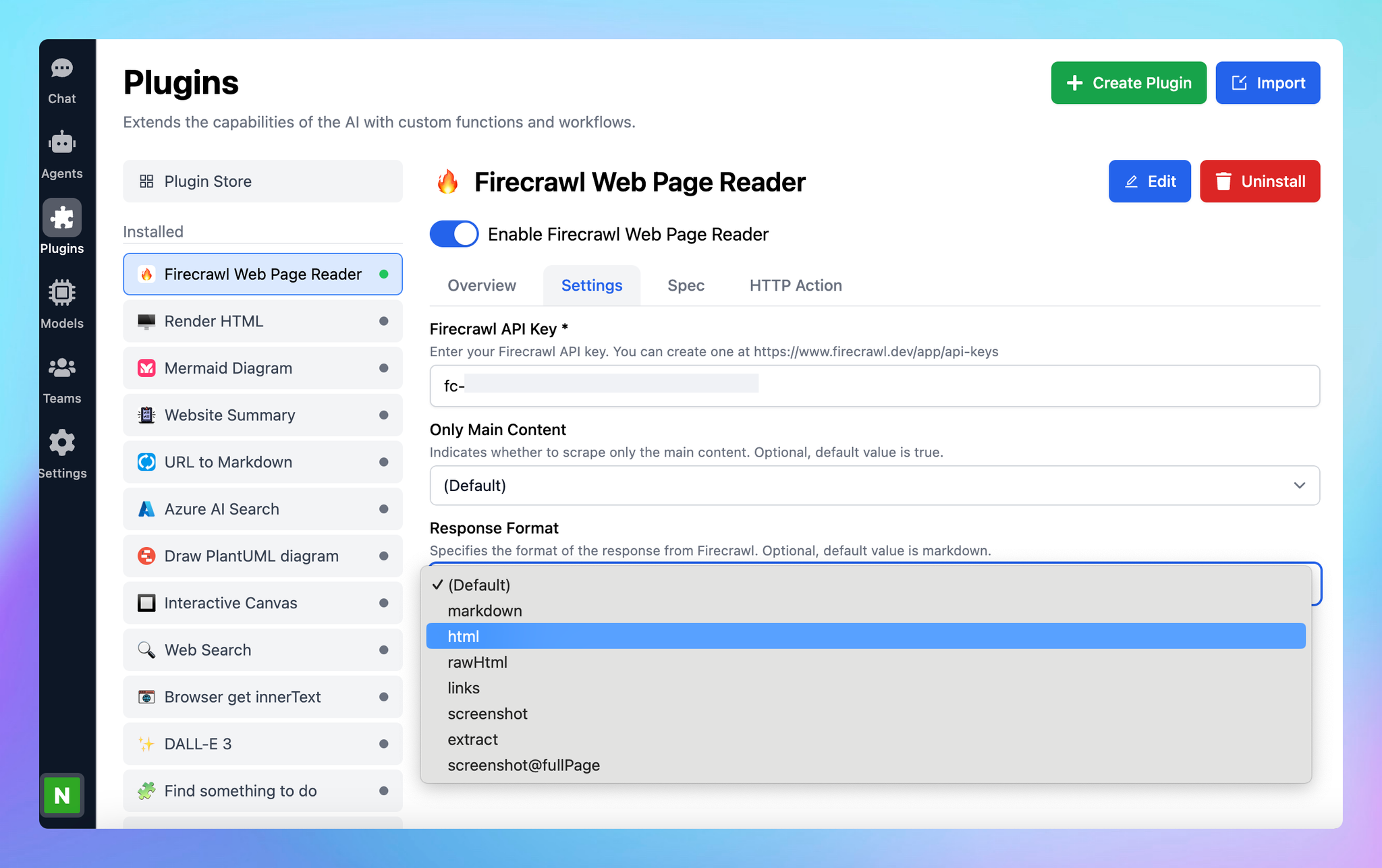Open Settings gear in left sidebar
This screenshot has height=868, width=1382.
tap(62, 442)
